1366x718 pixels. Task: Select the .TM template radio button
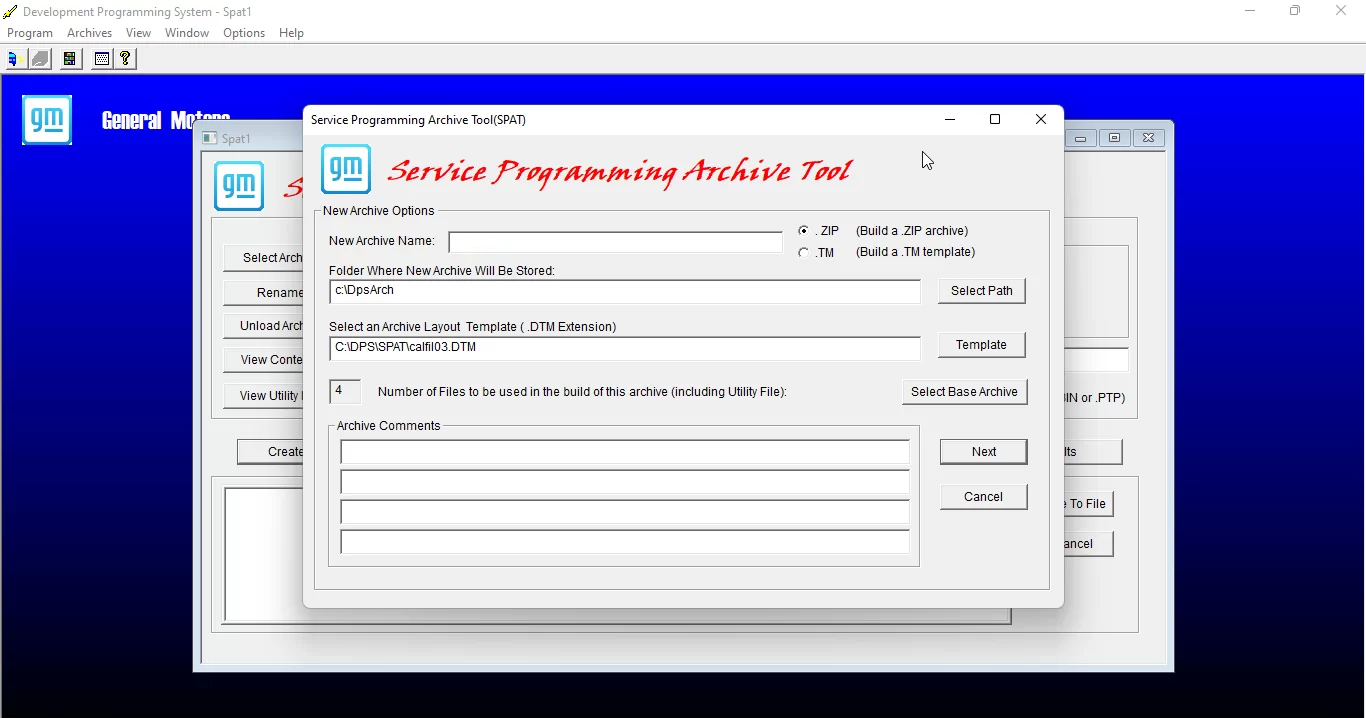click(x=803, y=252)
